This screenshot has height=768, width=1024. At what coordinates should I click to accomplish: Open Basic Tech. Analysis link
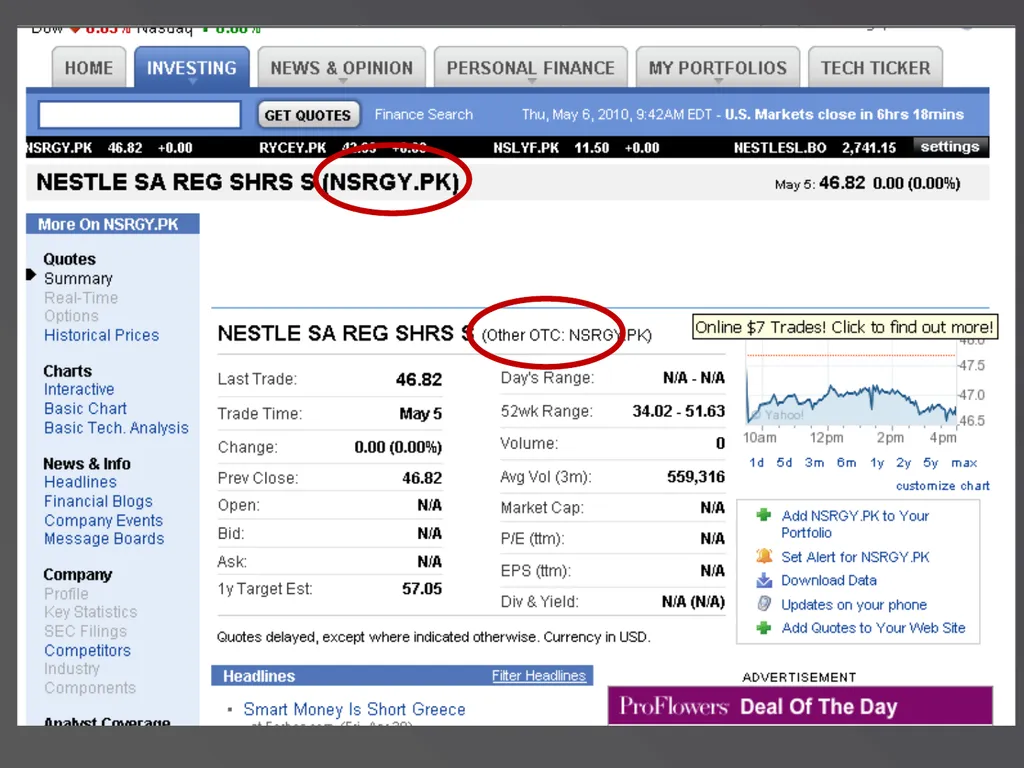coord(116,428)
